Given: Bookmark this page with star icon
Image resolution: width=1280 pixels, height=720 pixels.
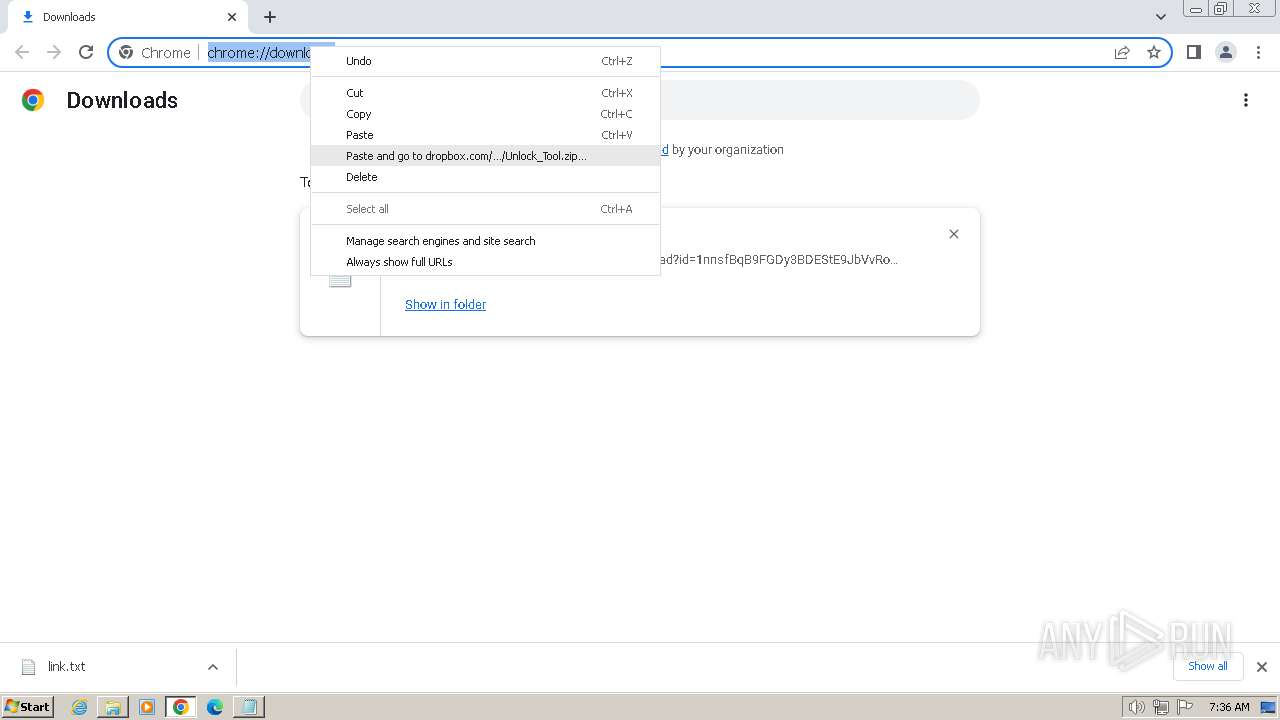Looking at the screenshot, I should pyautogui.click(x=1154, y=52).
